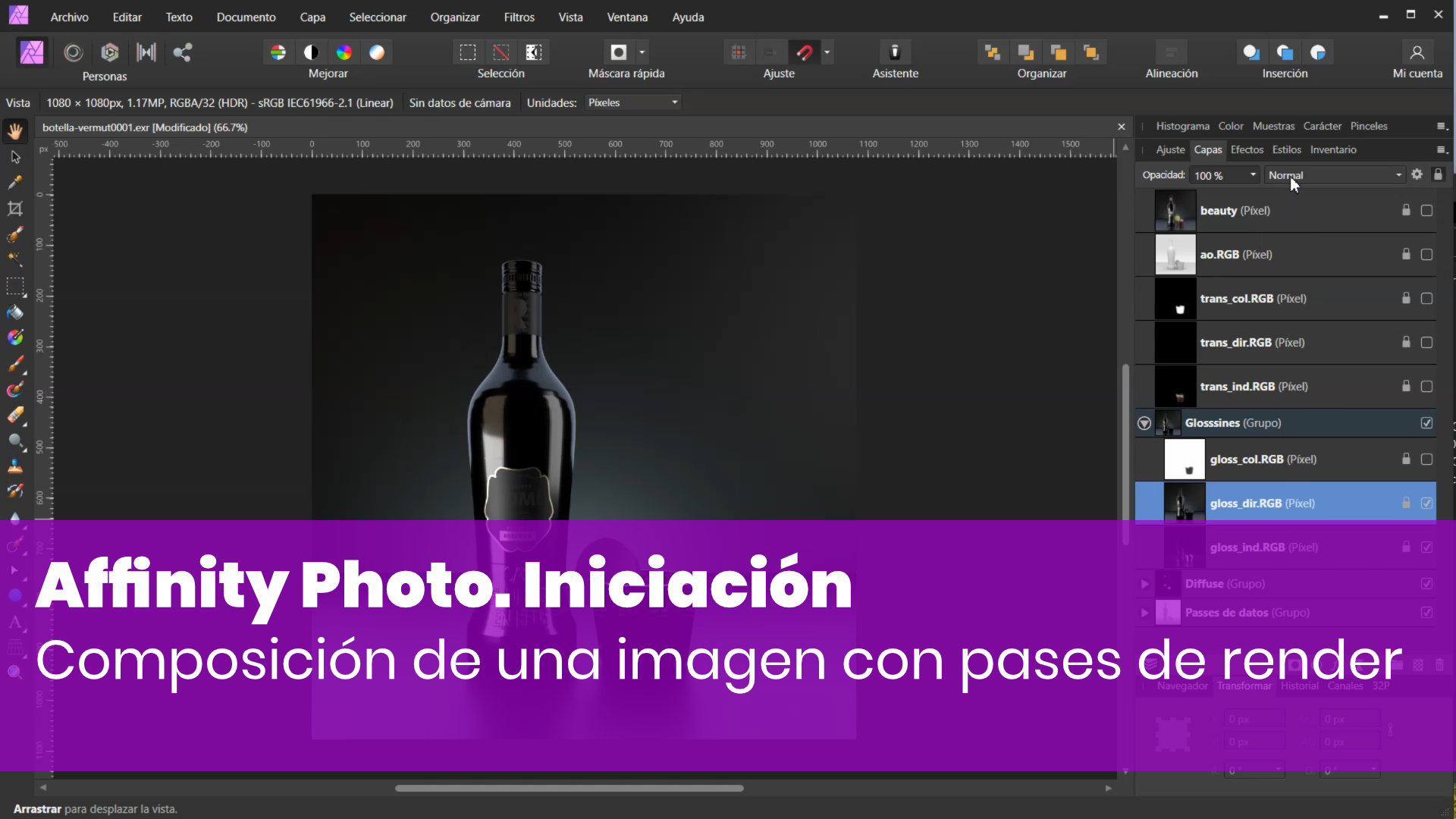
Task: Open the Filtros menu
Action: pyautogui.click(x=519, y=17)
